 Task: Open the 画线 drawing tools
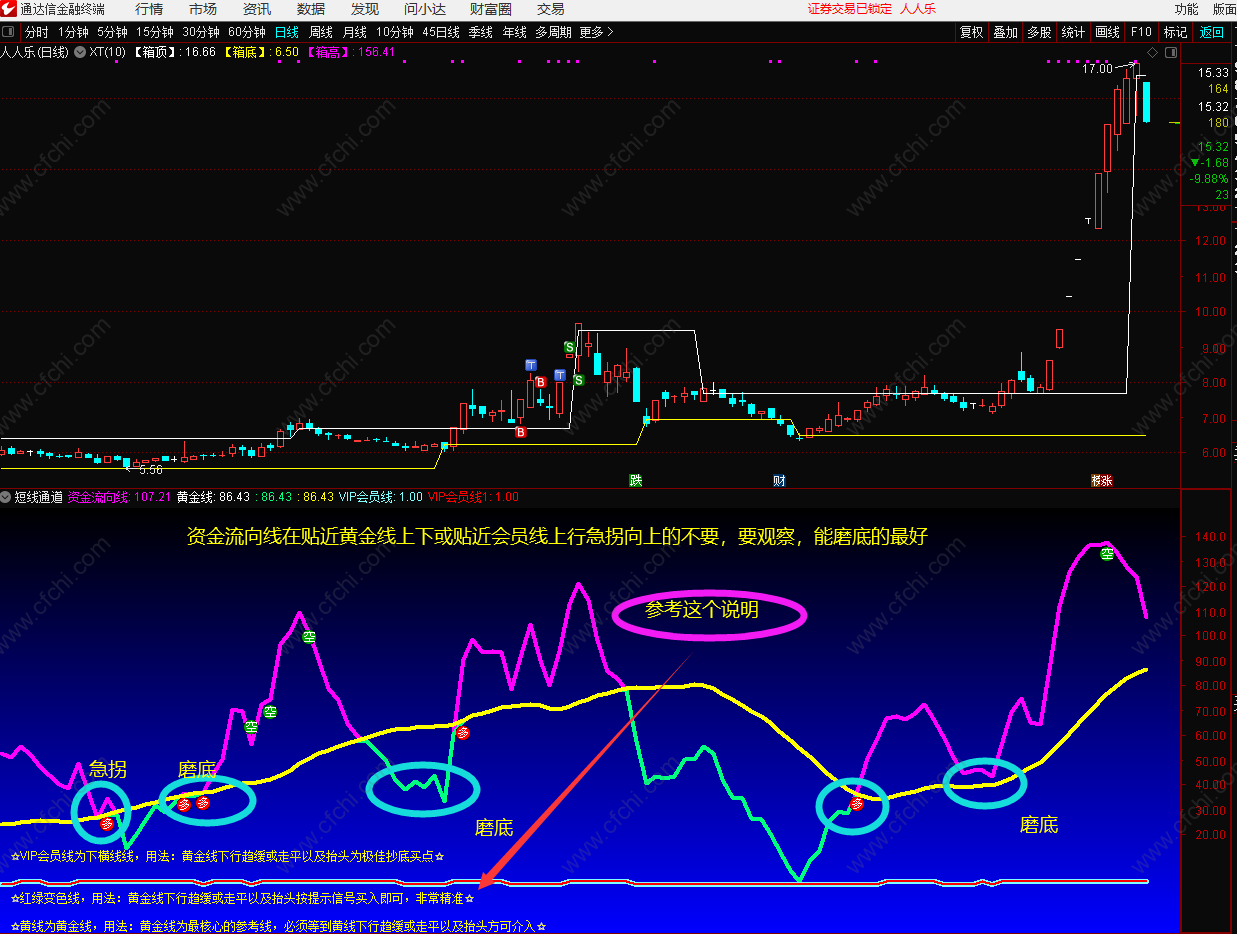(x=1107, y=32)
